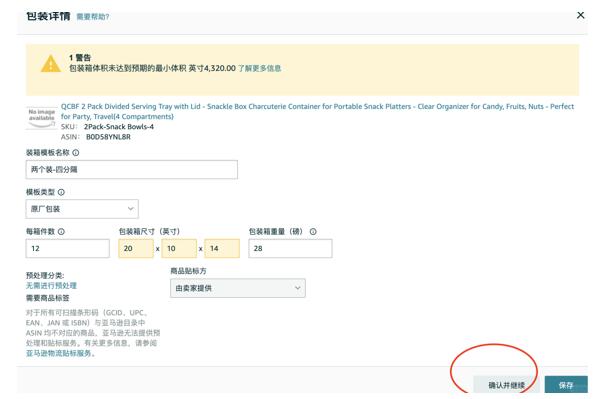Focus the 包装箱重量 field showing 28
The width and height of the screenshot is (595, 399).
pyautogui.click(x=290, y=248)
